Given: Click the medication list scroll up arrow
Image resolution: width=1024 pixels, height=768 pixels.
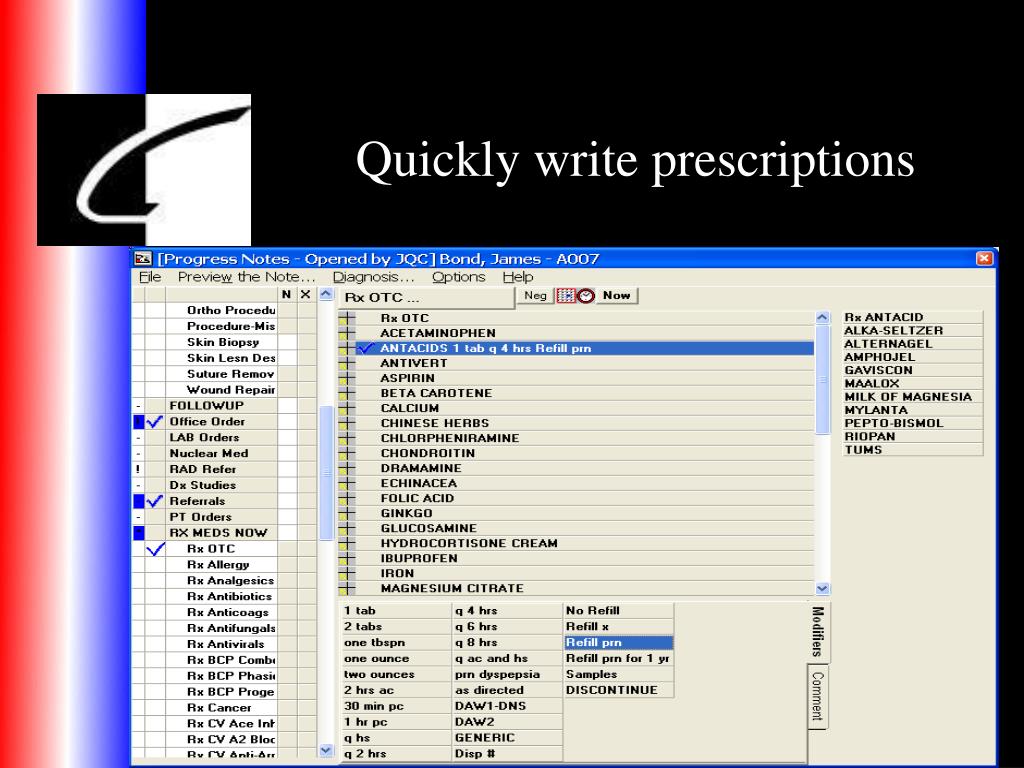Looking at the screenshot, I should (x=822, y=317).
